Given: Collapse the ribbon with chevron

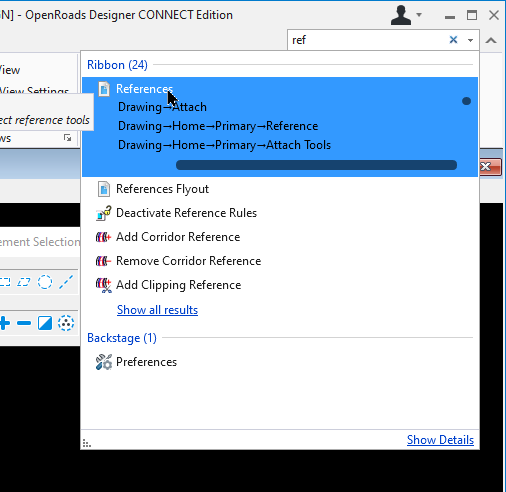Looking at the screenshot, I should click(x=491, y=41).
